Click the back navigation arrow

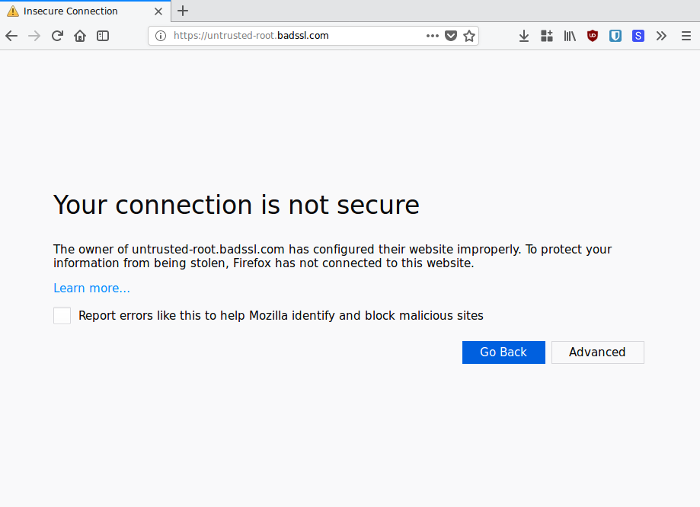click(x=12, y=35)
